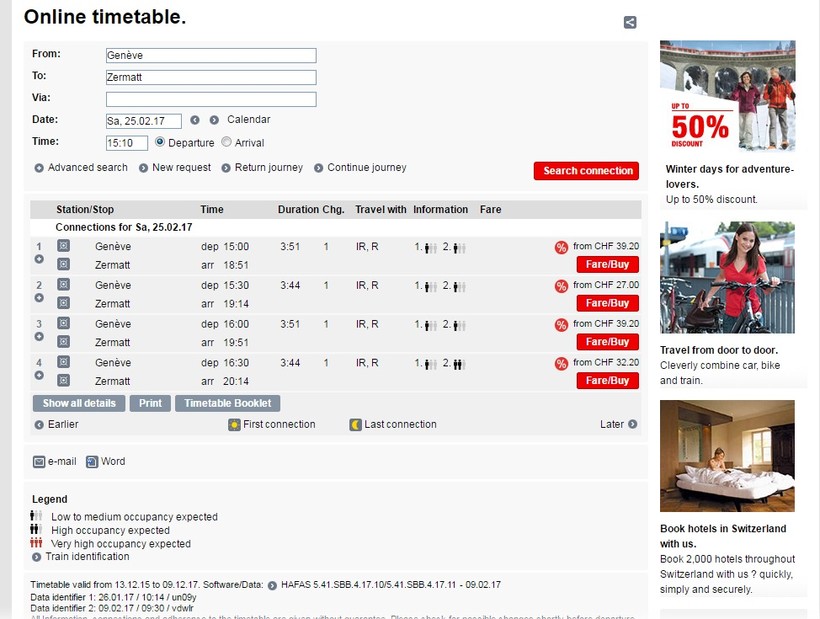Click the discount percent icon for connection 3
Viewport: 820px width, 619px height.
pyautogui.click(x=561, y=325)
